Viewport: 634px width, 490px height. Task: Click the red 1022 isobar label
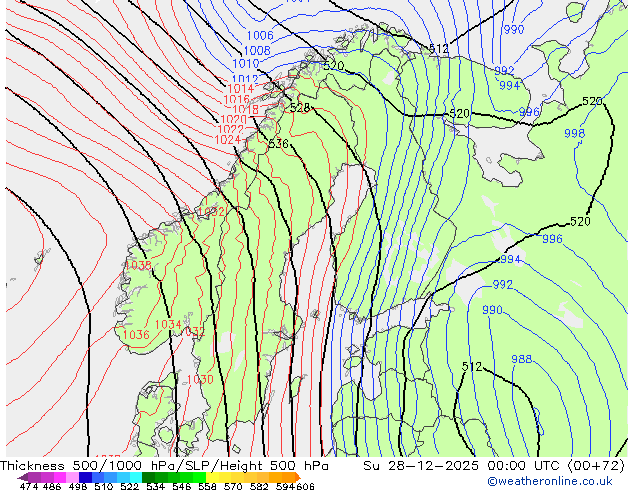230,129
